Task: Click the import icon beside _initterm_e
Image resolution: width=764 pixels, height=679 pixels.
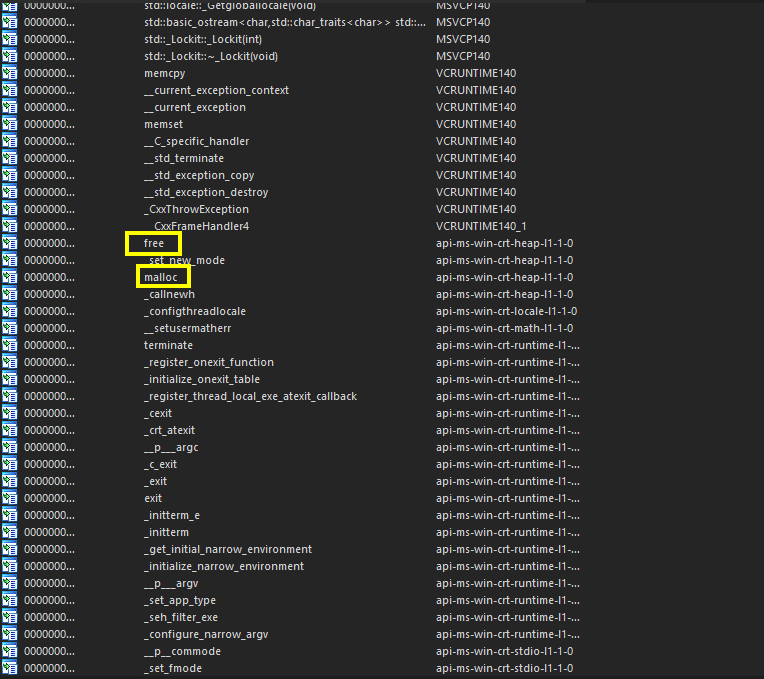Action: (x=10, y=515)
